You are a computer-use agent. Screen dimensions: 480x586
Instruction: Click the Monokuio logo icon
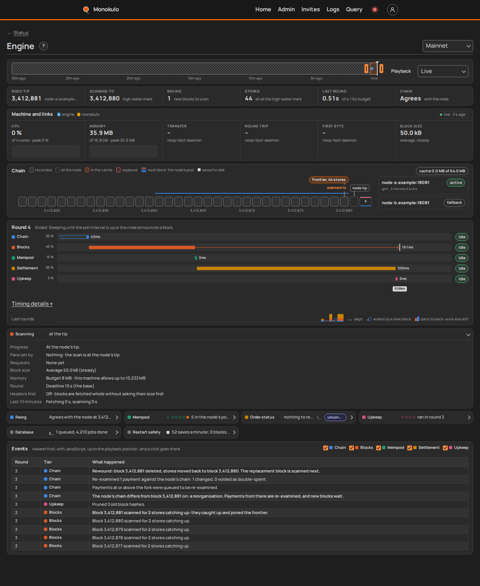coord(86,9)
